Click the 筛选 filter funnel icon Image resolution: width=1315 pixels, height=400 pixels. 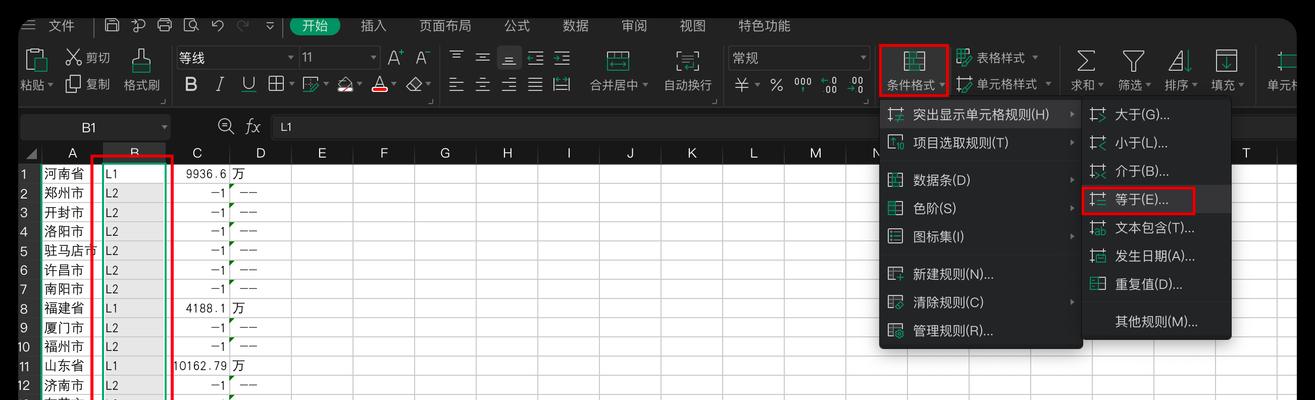tap(1132, 60)
